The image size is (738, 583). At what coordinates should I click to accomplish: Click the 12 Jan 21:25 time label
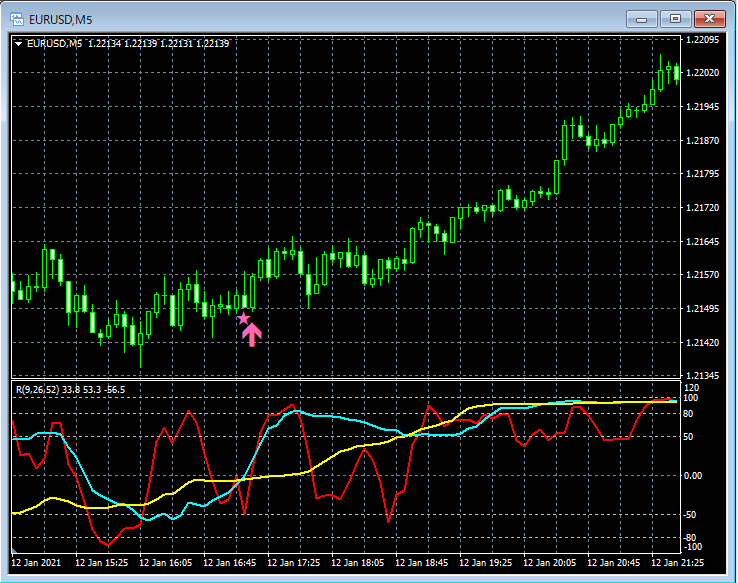coord(676,564)
